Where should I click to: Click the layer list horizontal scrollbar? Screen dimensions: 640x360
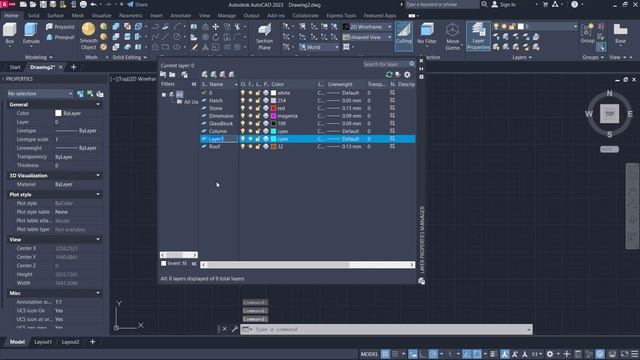[x=308, y=265]
